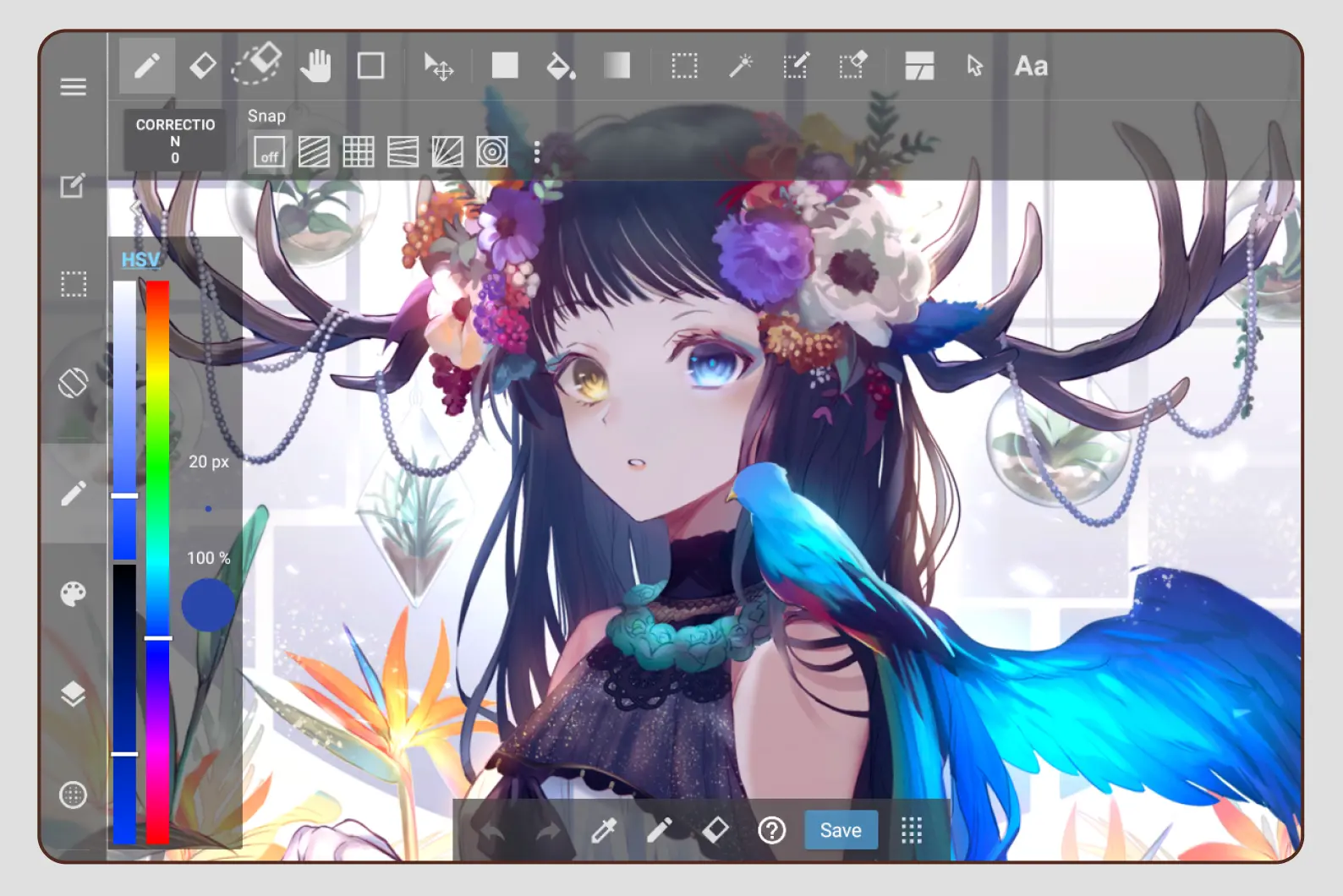Screen dimensions: 1343x896
Task: Open the Edit menu in left sidebar
Action: [x=73, y=185]
